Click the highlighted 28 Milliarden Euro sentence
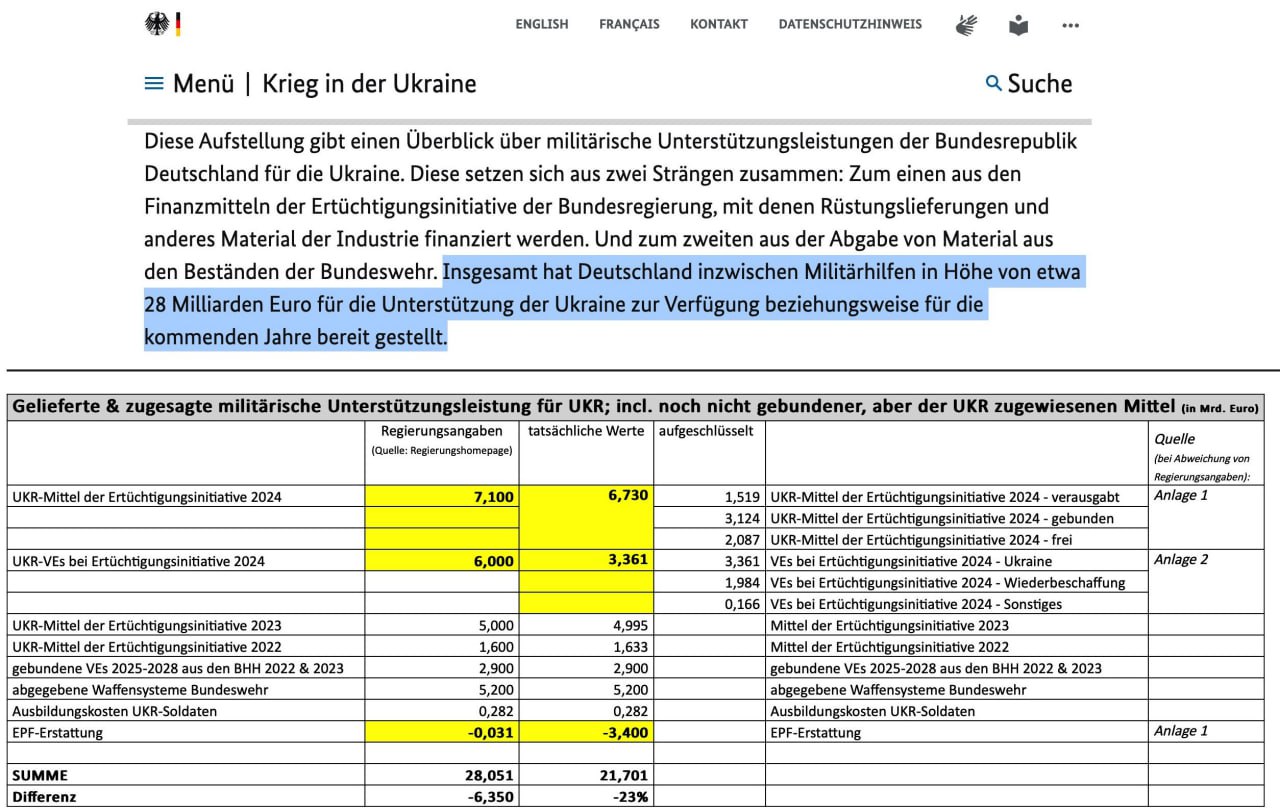 point(565,305)
